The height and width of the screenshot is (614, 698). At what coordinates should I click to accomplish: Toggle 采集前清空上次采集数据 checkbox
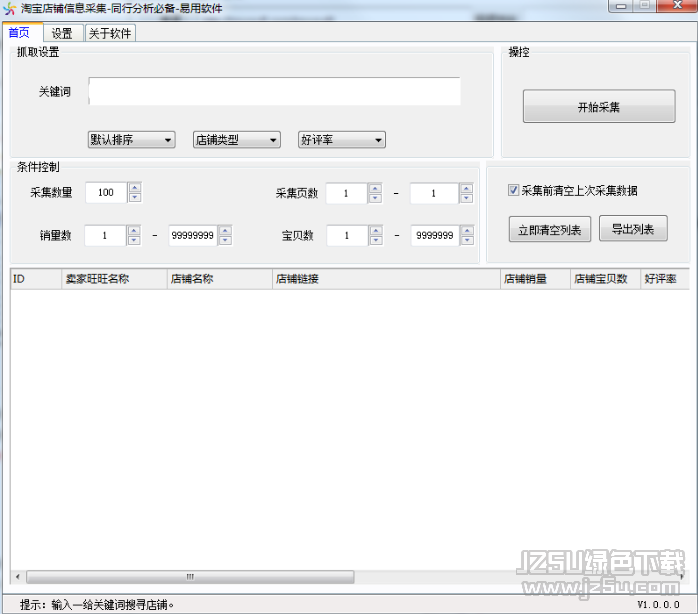(x=513, y=190)
